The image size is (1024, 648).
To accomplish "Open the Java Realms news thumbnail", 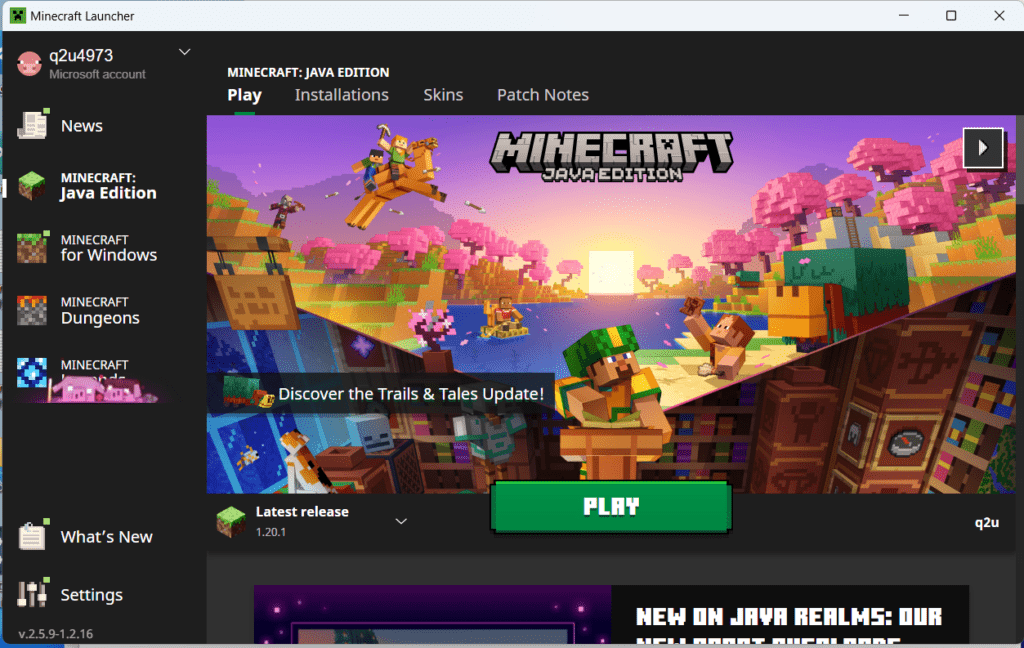I will point(432,616).
